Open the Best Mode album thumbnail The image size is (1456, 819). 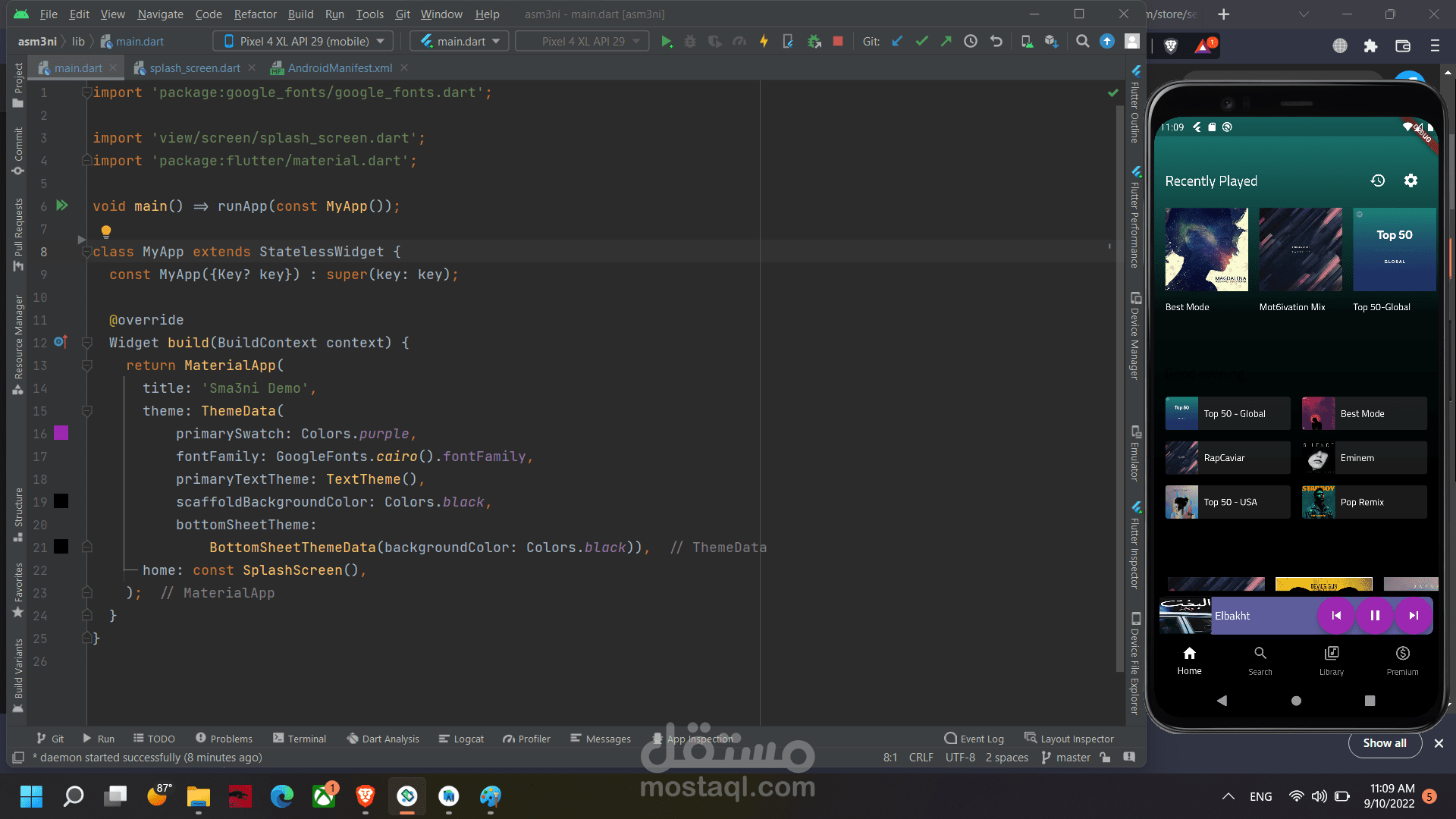1206,249
